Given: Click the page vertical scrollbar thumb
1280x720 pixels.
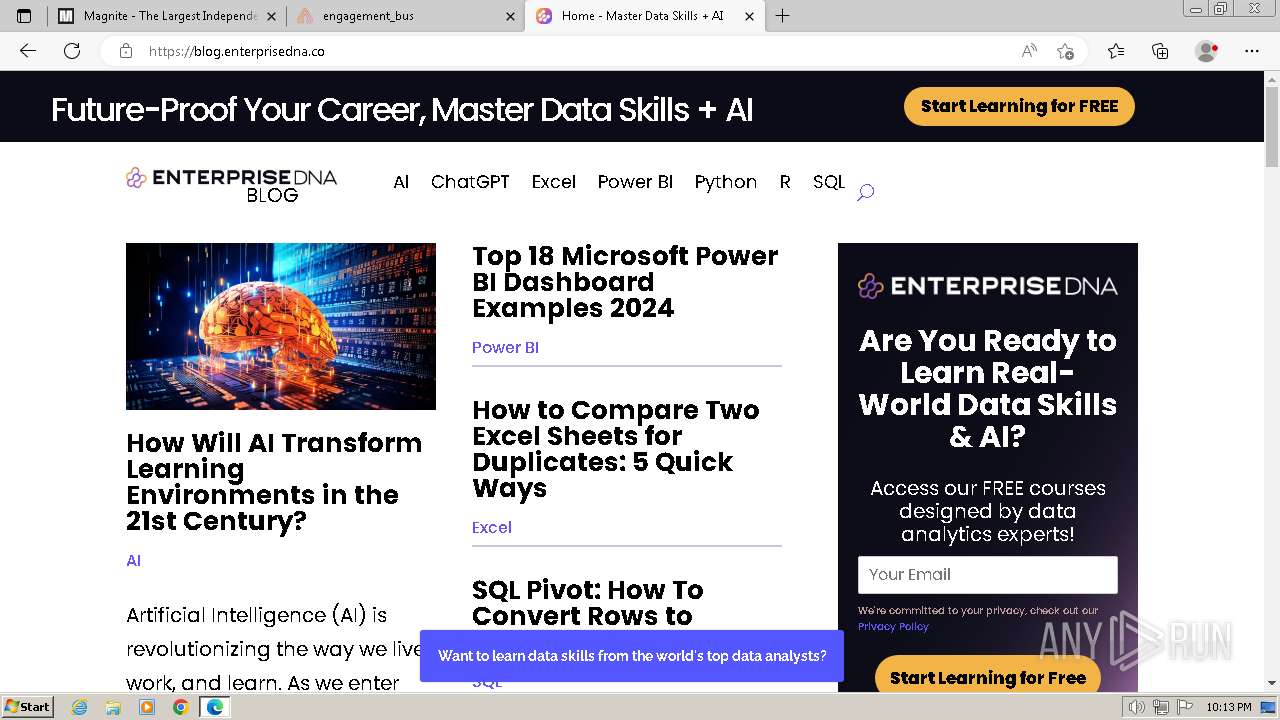Looking at the screenshot, I should [x=1272, y=126].
